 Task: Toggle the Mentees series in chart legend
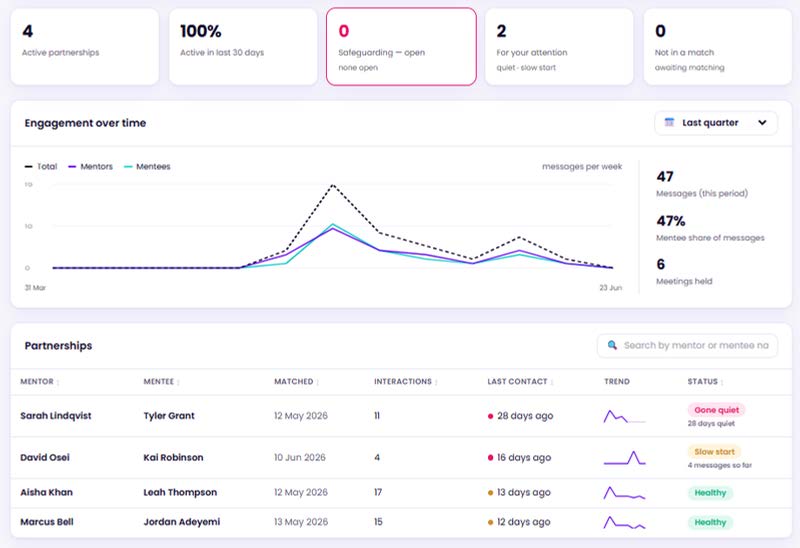point(147,166)
